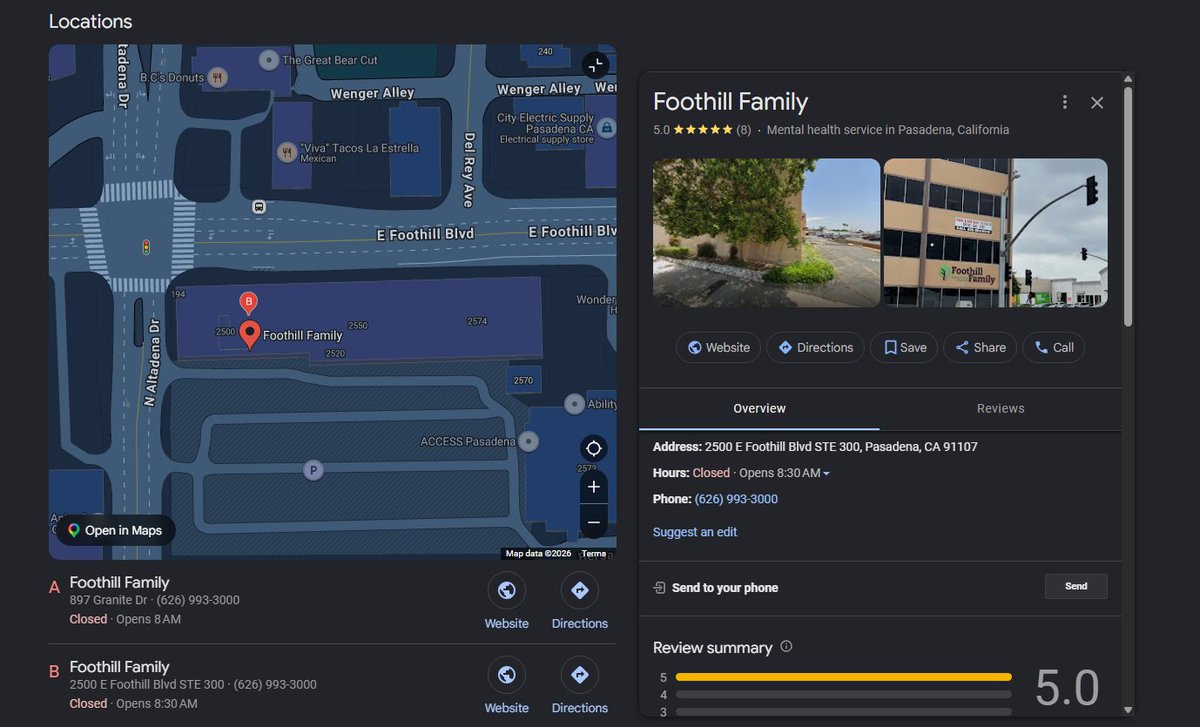
Task: Click the panel scrollbar down arrow
Action: tap(1128, 710)
